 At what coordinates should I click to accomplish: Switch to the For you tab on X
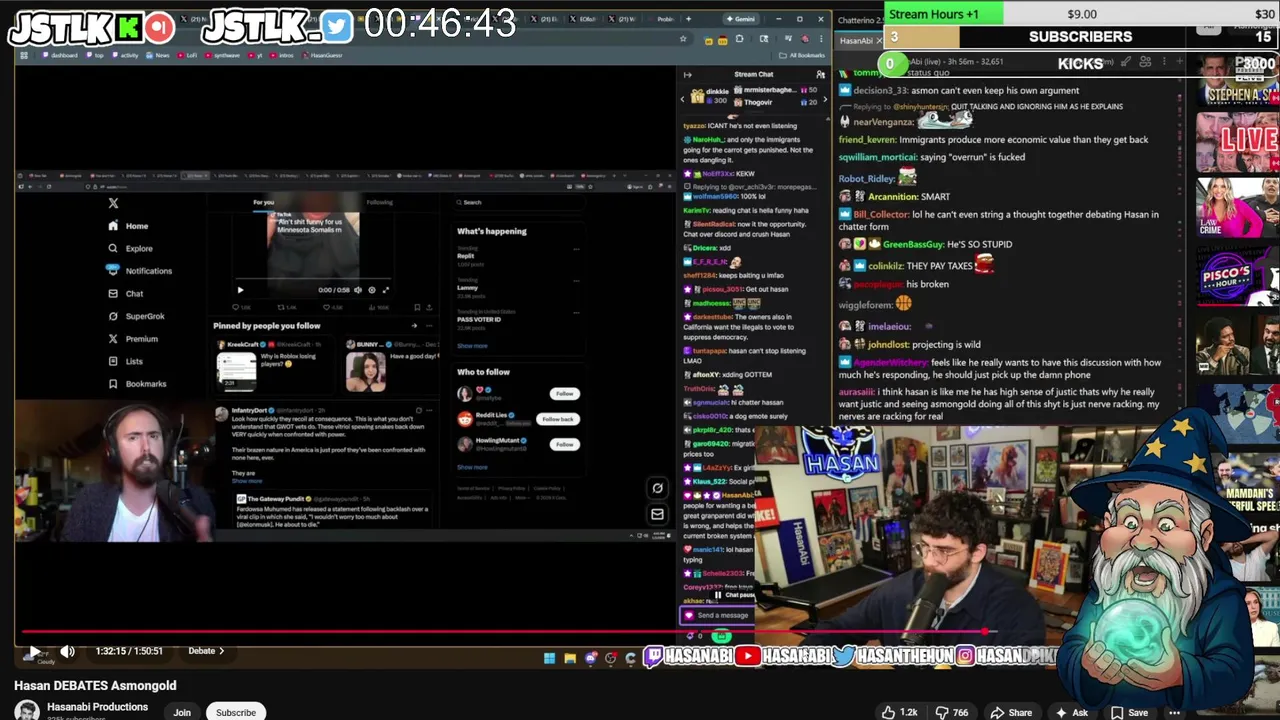[263, 202]
